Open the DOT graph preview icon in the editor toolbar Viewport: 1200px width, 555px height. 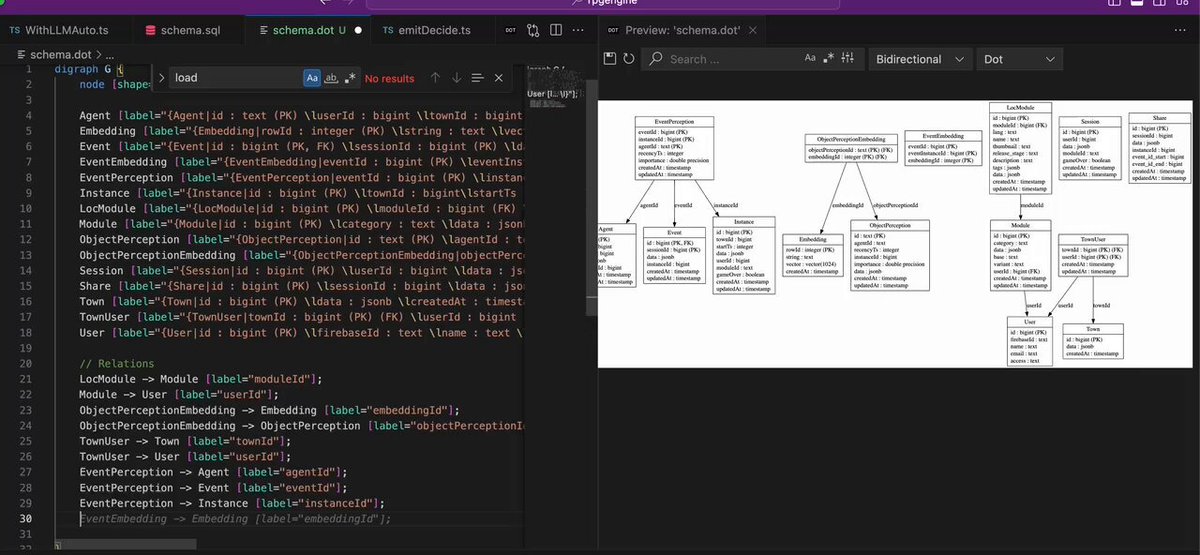[511, 31]
